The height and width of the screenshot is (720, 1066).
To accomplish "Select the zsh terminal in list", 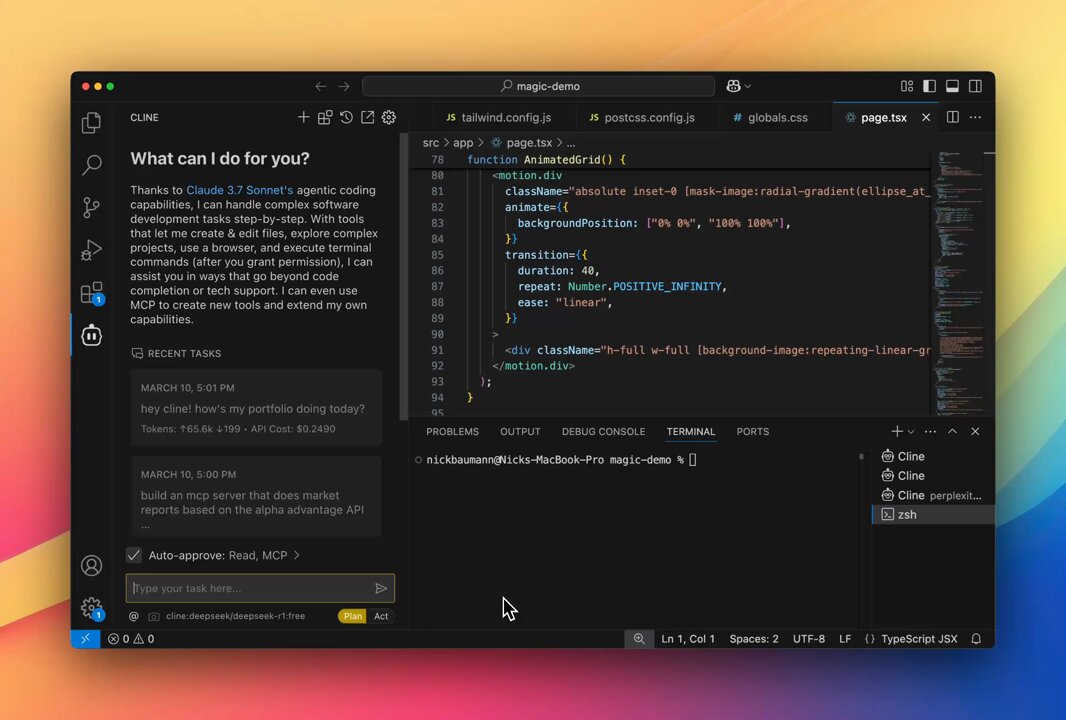I will click(x=933, y=515).
